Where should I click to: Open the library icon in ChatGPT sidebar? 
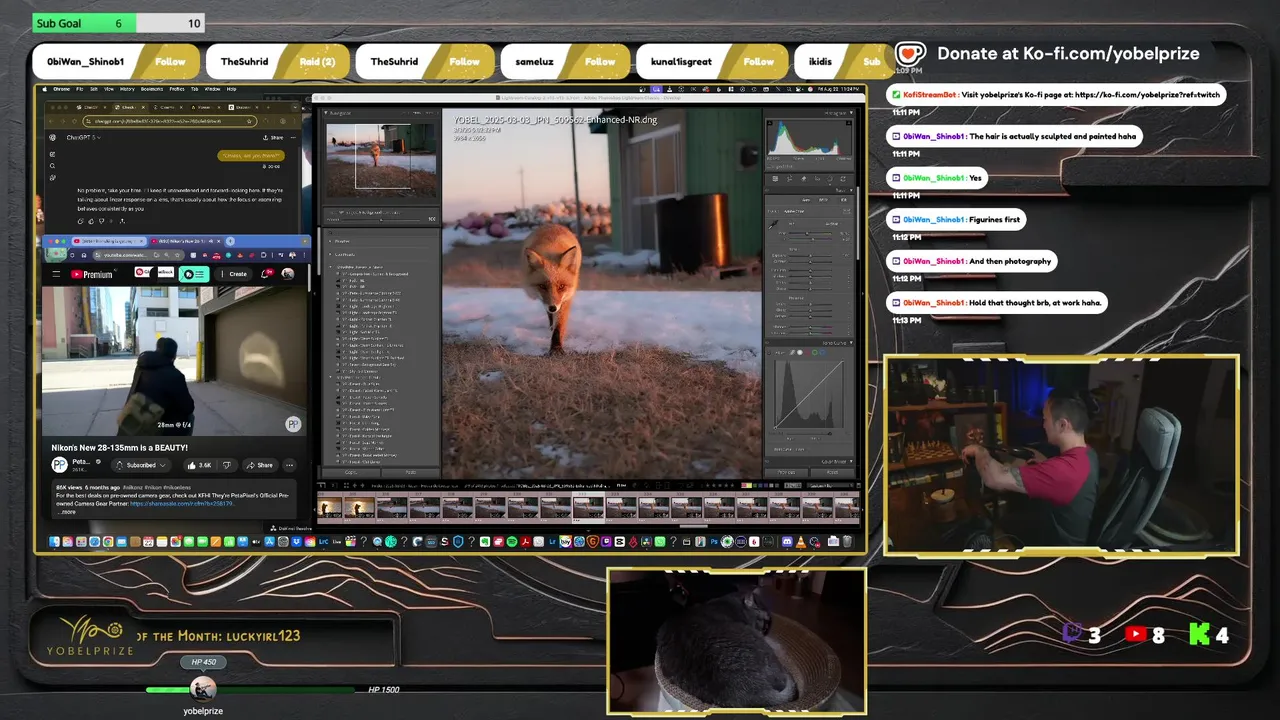(x=53, y=178)
